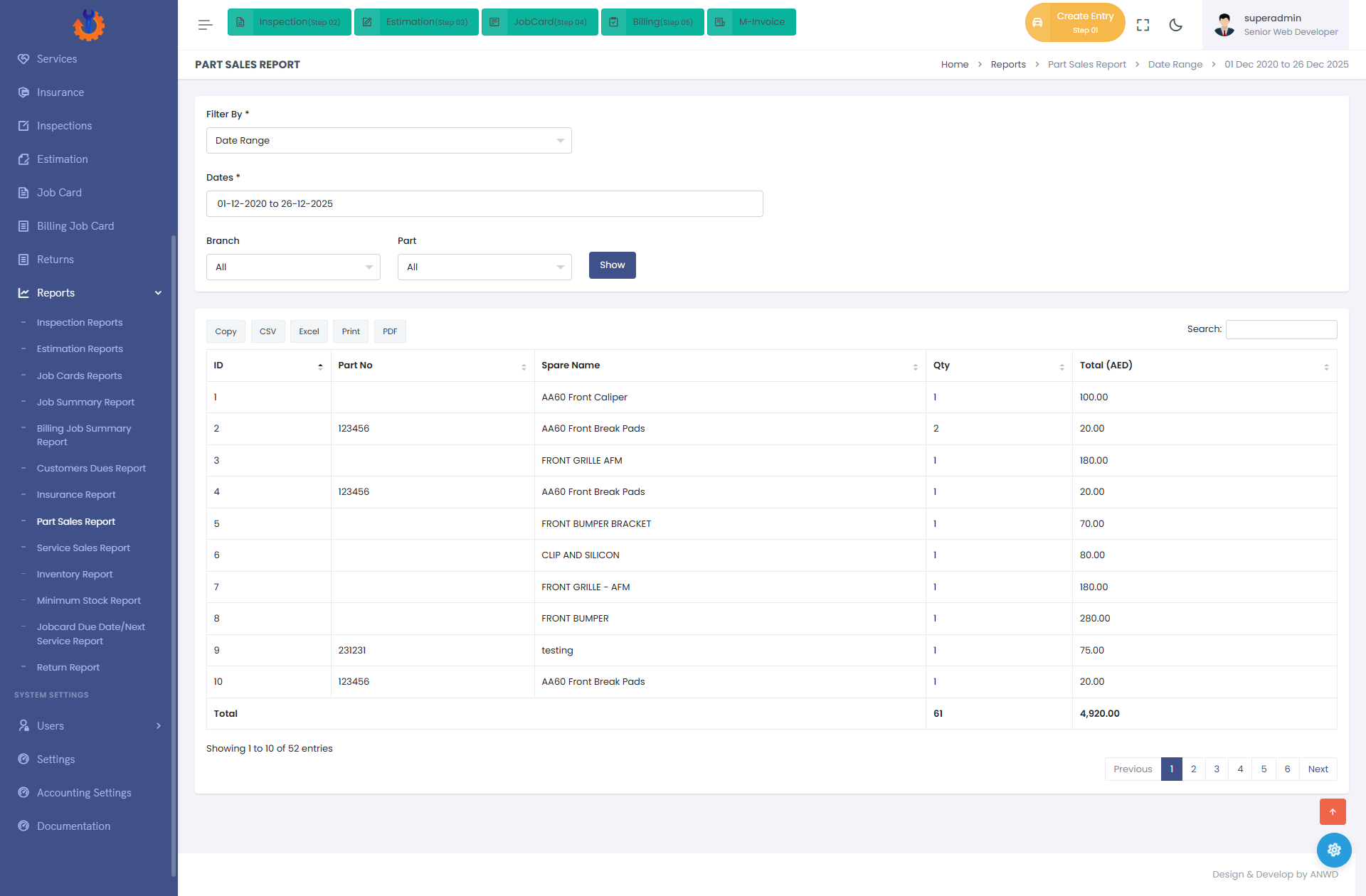Toggle fullscreen mode icon
This screenshot has height=896, width=1366.
point(1143,25)
